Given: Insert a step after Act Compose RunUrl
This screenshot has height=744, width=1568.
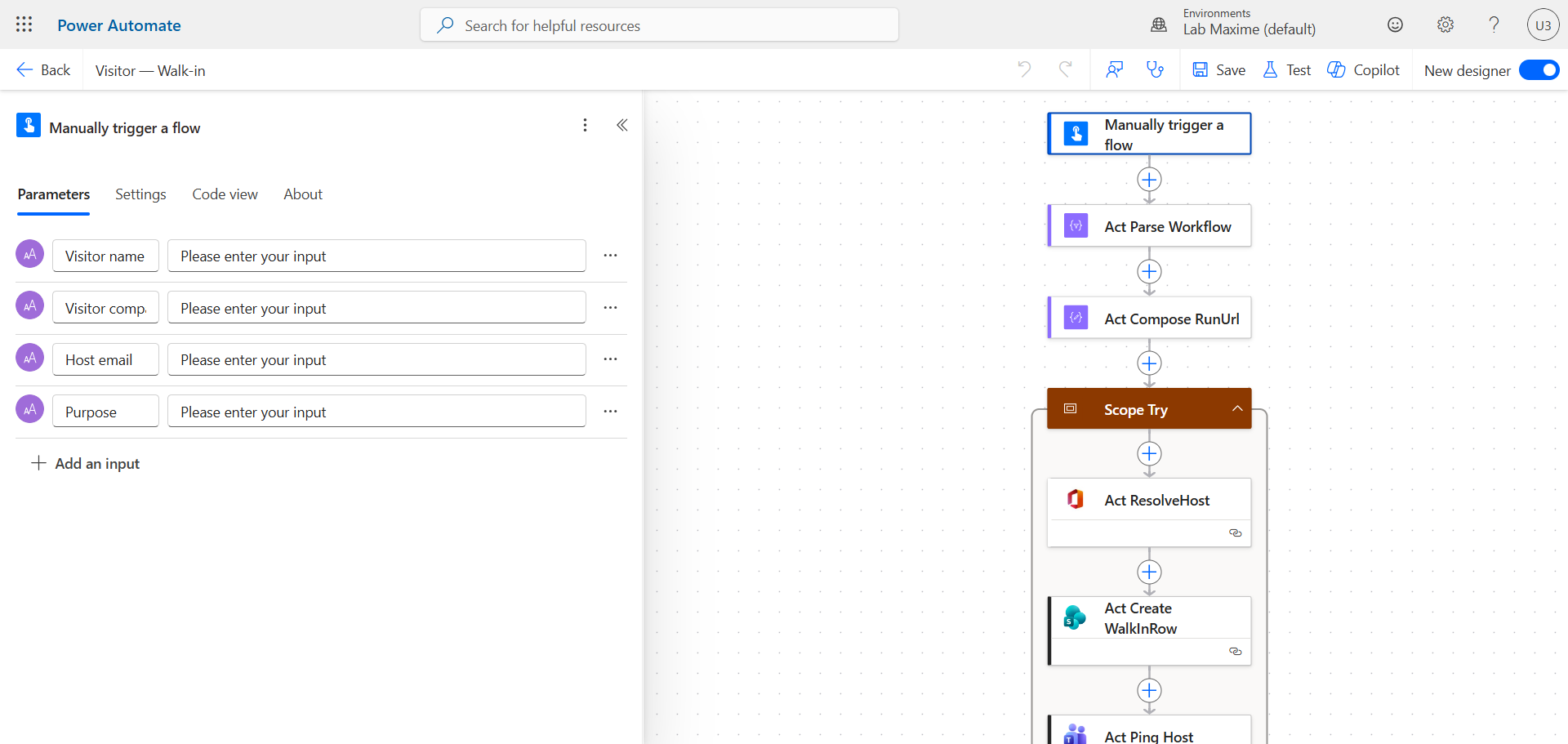Looking at the screenshot, I should click(x=1149, y=363).
